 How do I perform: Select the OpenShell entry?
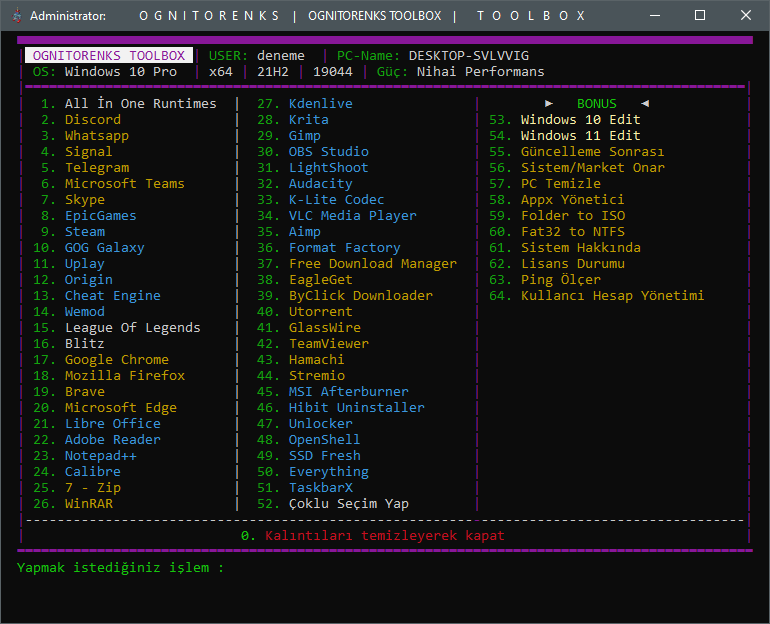point(325,440)
